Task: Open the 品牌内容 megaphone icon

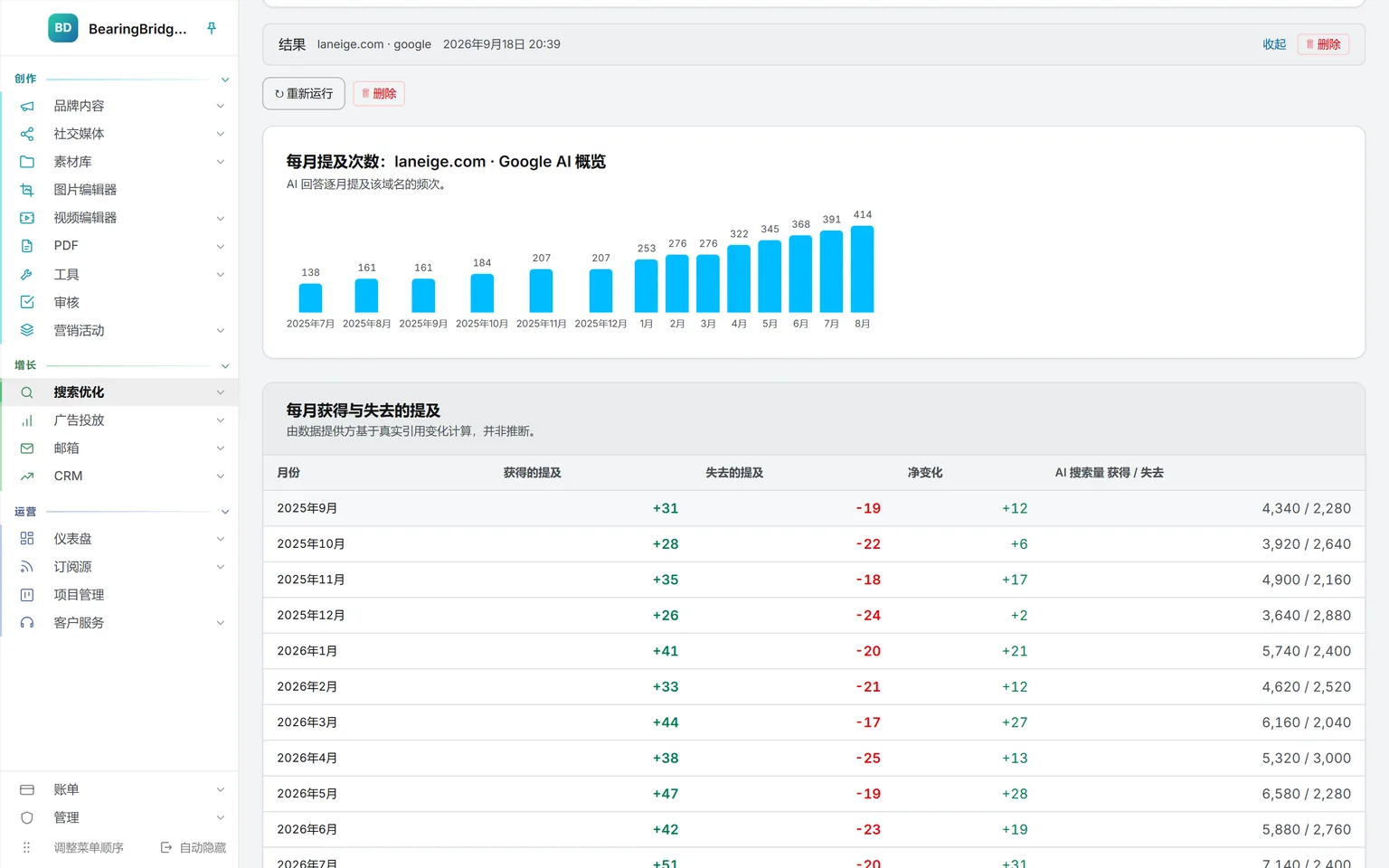Action: coord(27,106)
